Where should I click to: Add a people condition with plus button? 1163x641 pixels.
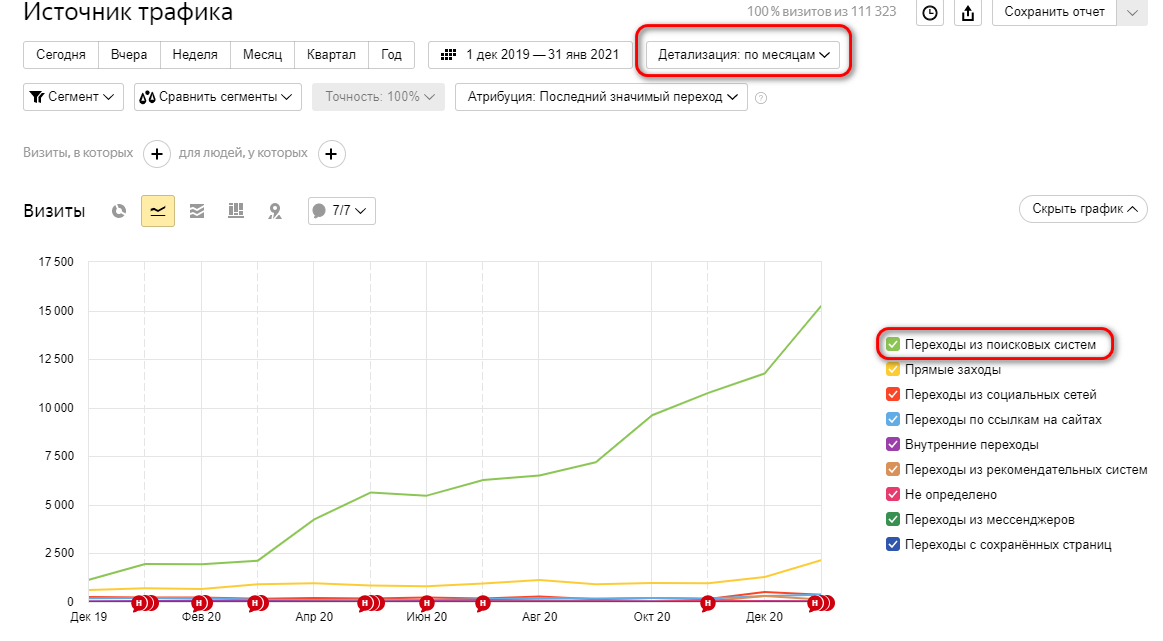click(332, 154)
